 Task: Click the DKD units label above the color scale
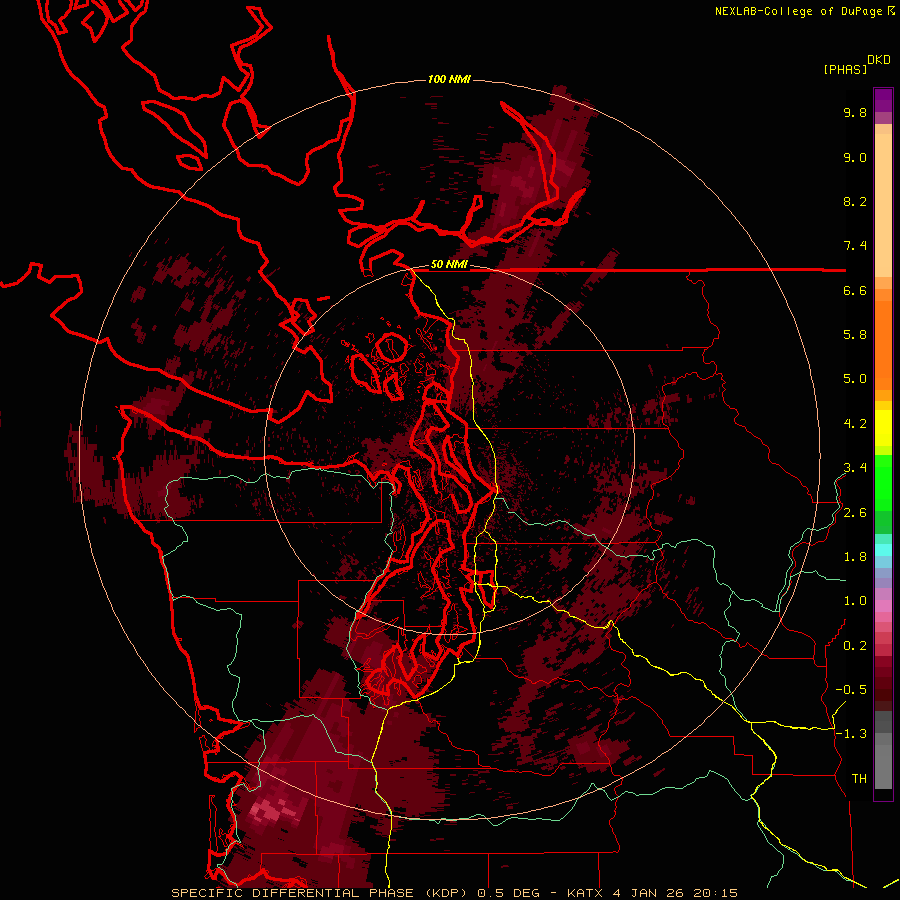tap(879, 60)
